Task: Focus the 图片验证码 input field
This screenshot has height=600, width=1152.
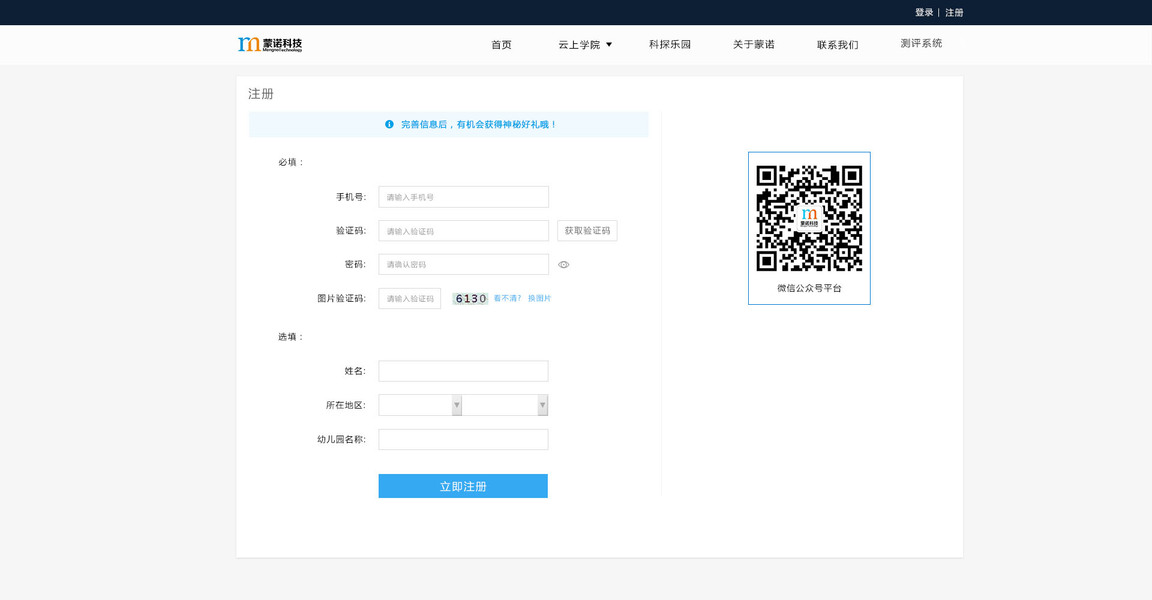Action: click(x=410, y=298)
